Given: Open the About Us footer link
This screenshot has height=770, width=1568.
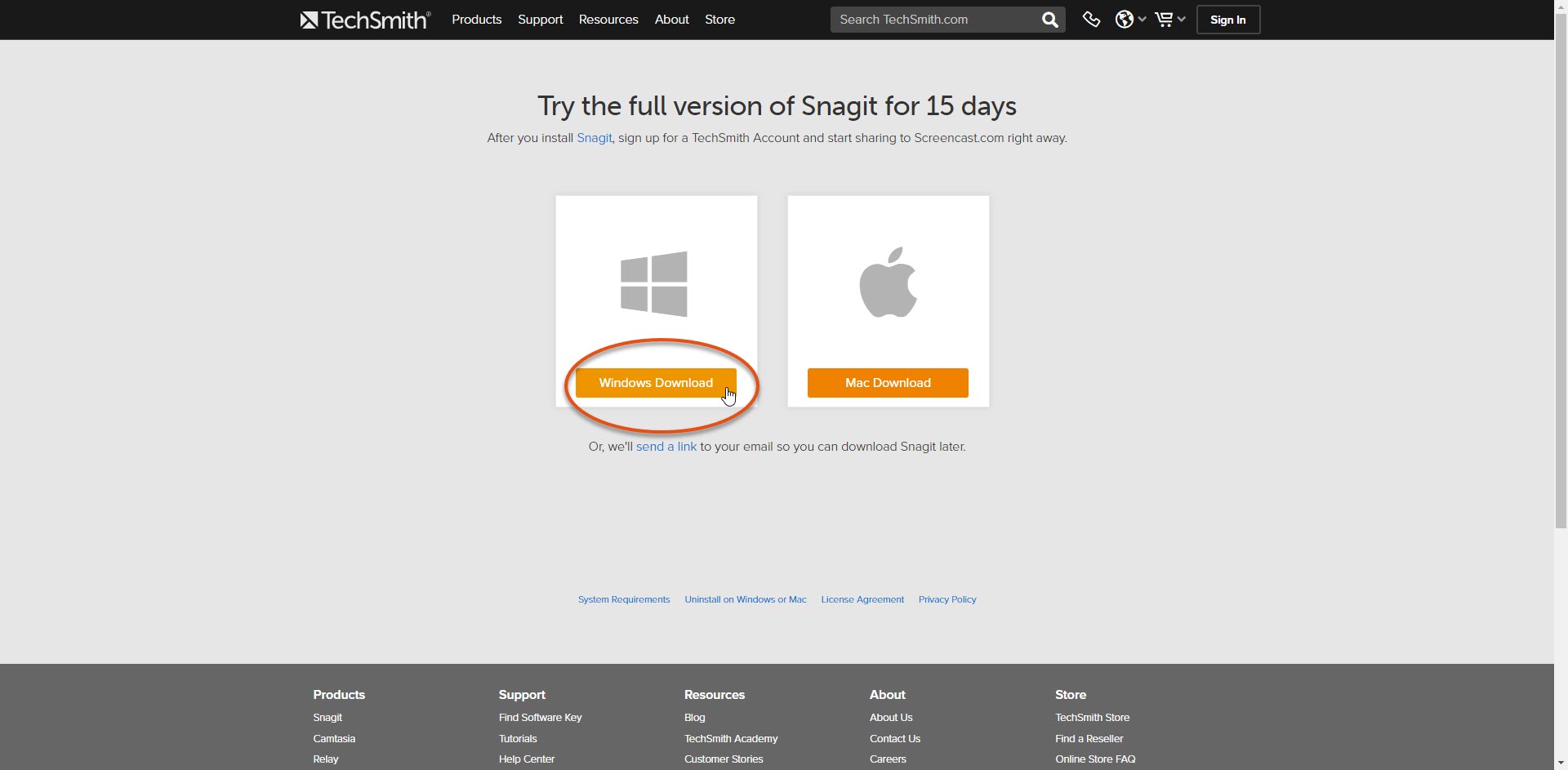Looking at the screenshot, I should (891, 718).
